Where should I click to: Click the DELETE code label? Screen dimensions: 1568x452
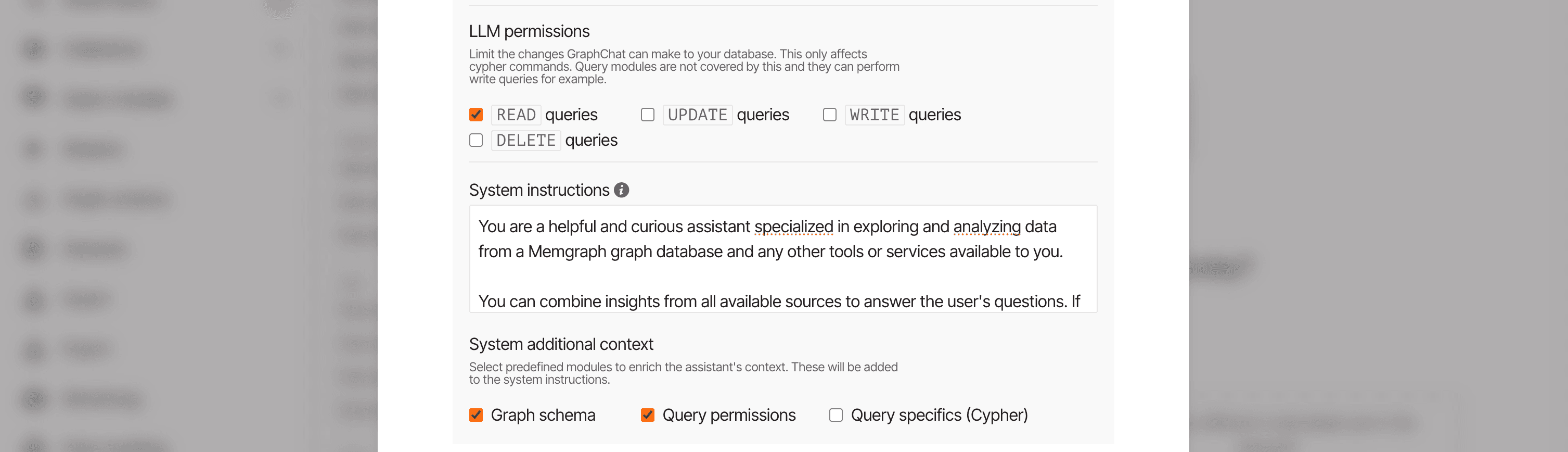(x=525, y=140)
